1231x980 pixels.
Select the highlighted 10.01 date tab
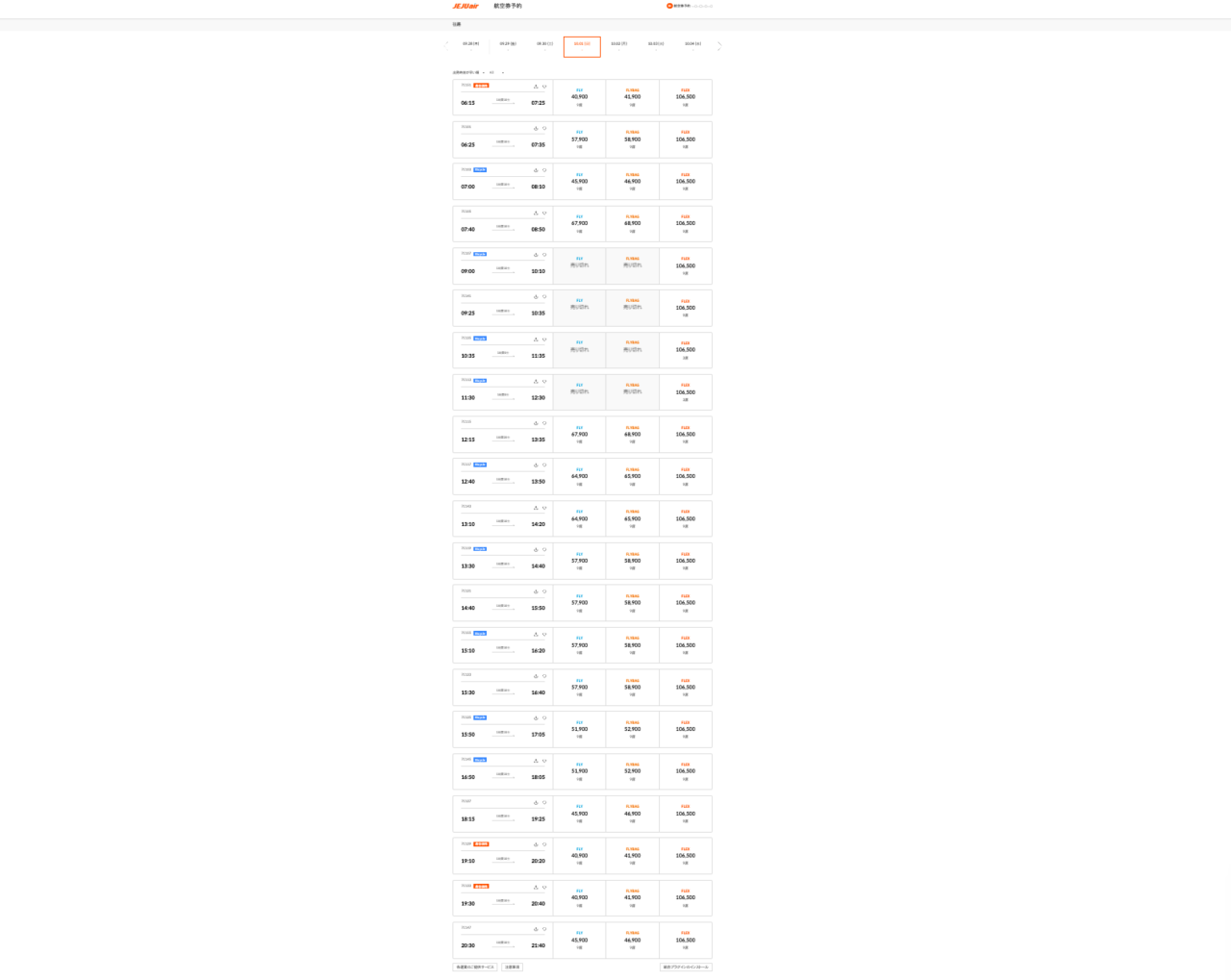[582, 46]
